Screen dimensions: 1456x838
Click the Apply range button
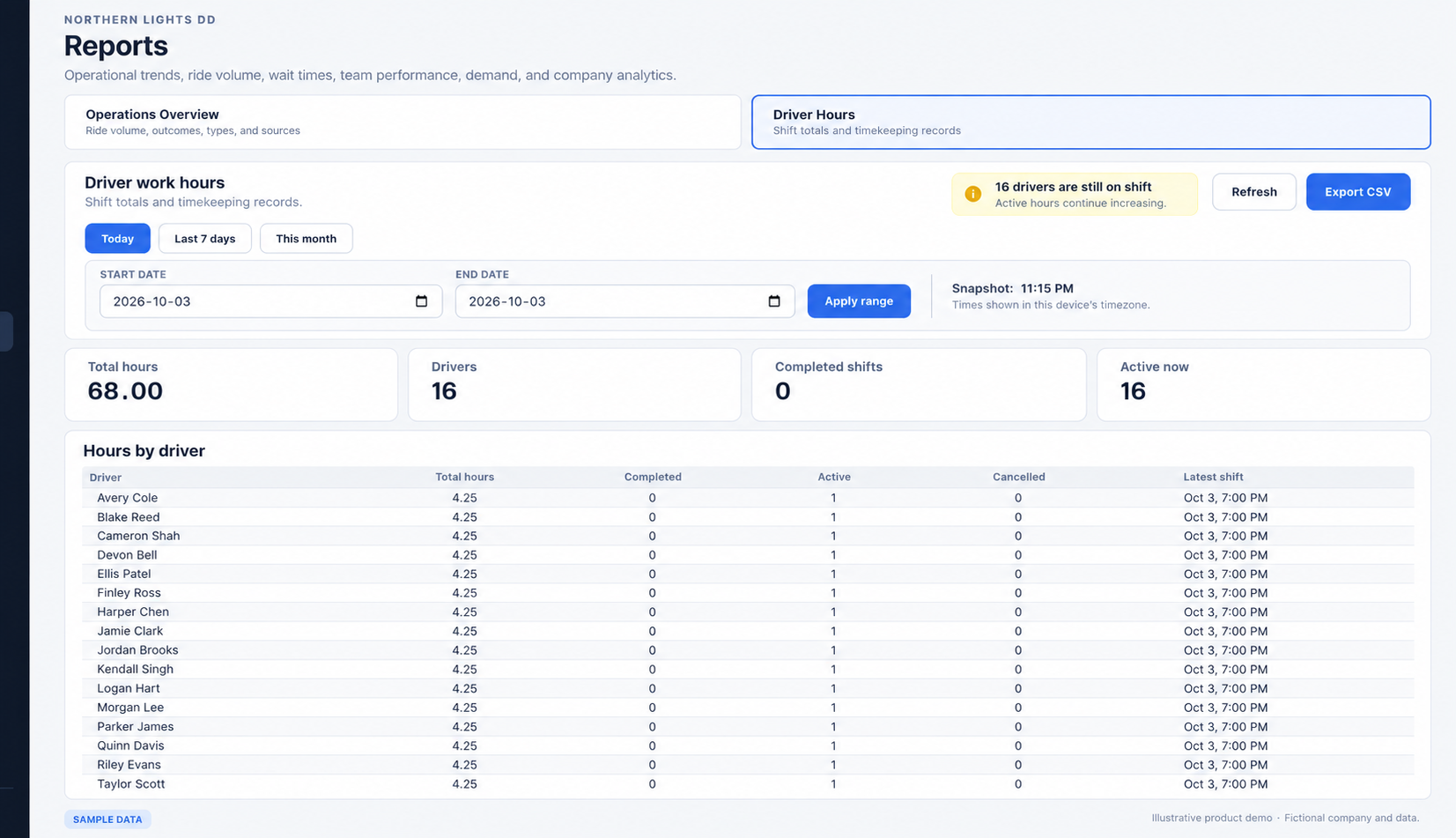click(859, 301)
